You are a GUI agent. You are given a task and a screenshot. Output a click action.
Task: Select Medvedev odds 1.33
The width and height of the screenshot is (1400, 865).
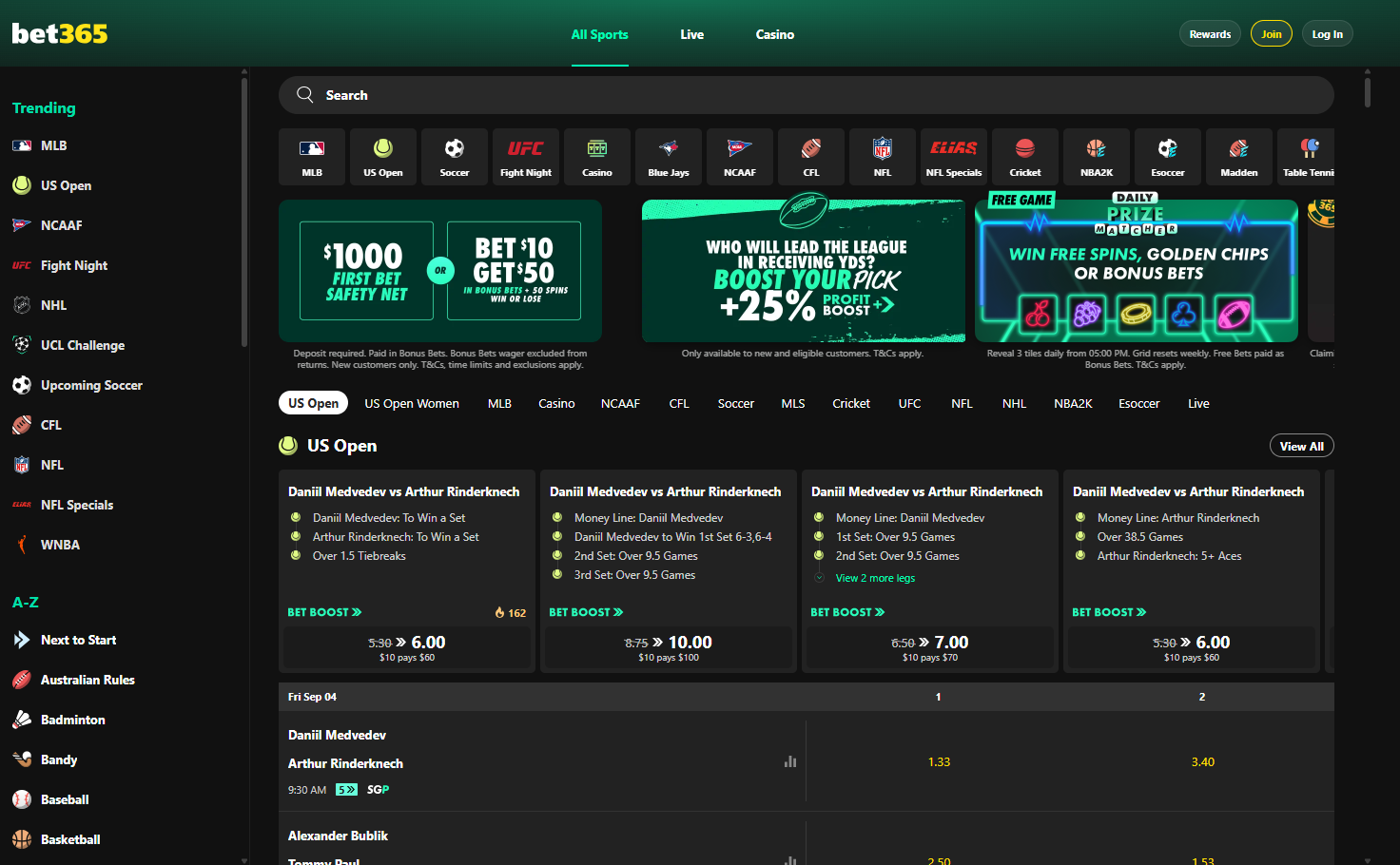coord(939,761)
